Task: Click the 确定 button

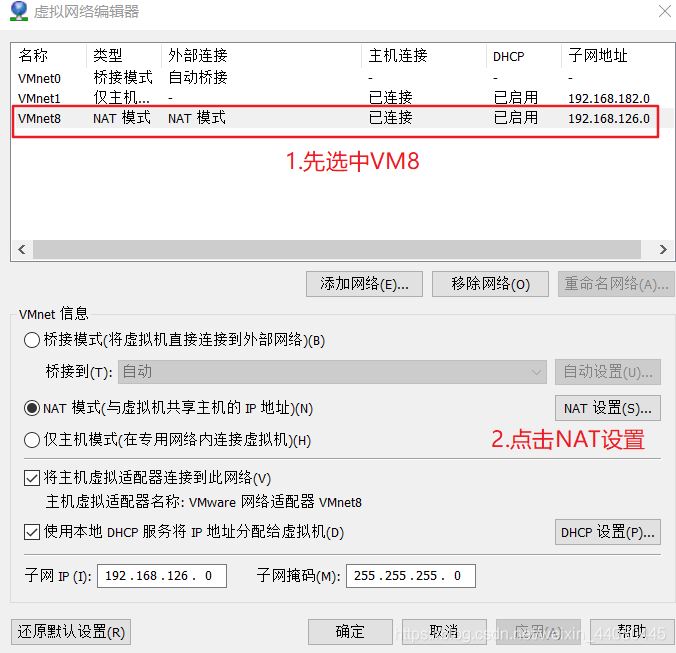Action: pos(350,632)
